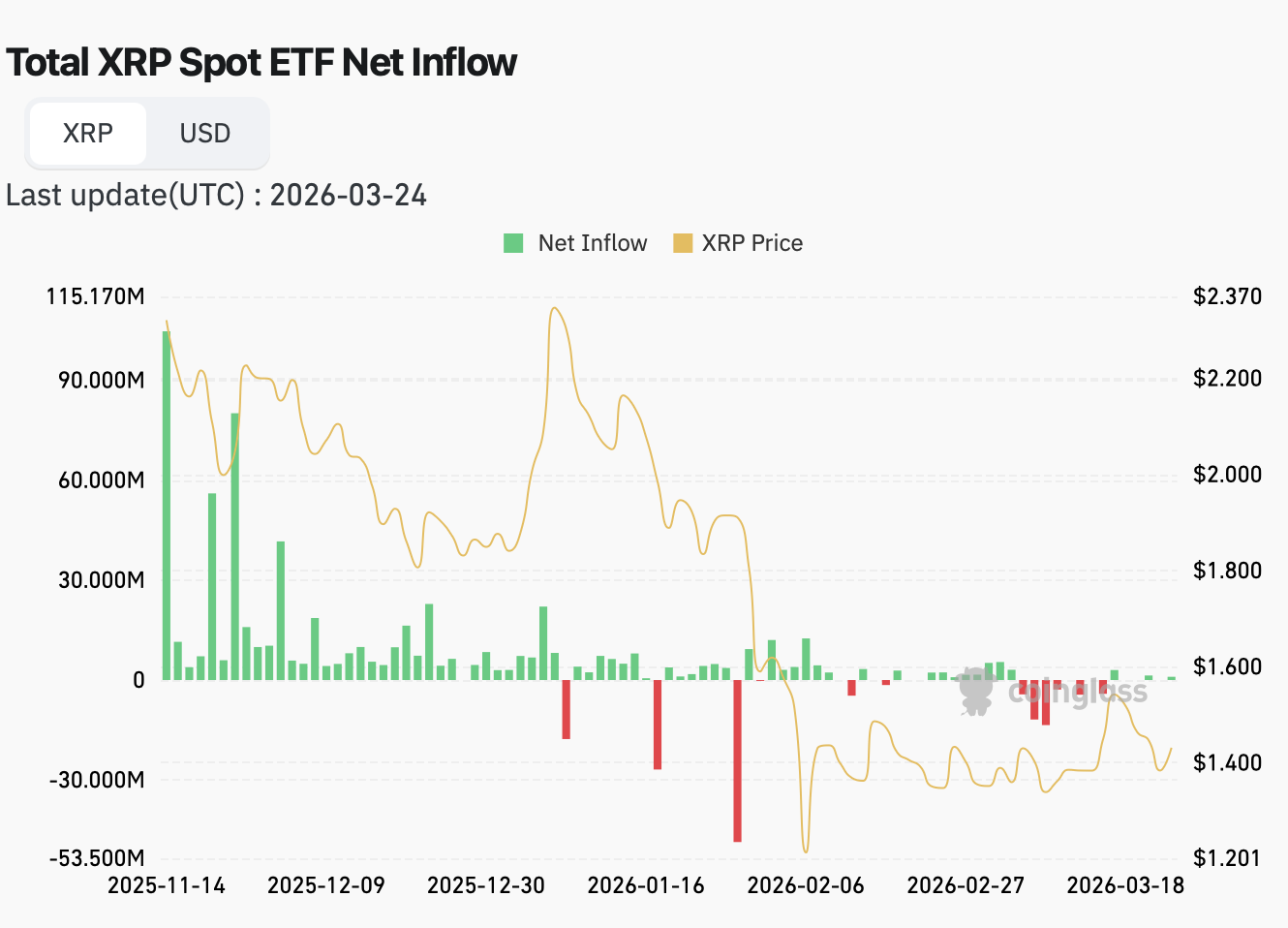
Task: Click the chart title Total XRP Spot ETF Net Inflow
Action: tap(261, 62)
